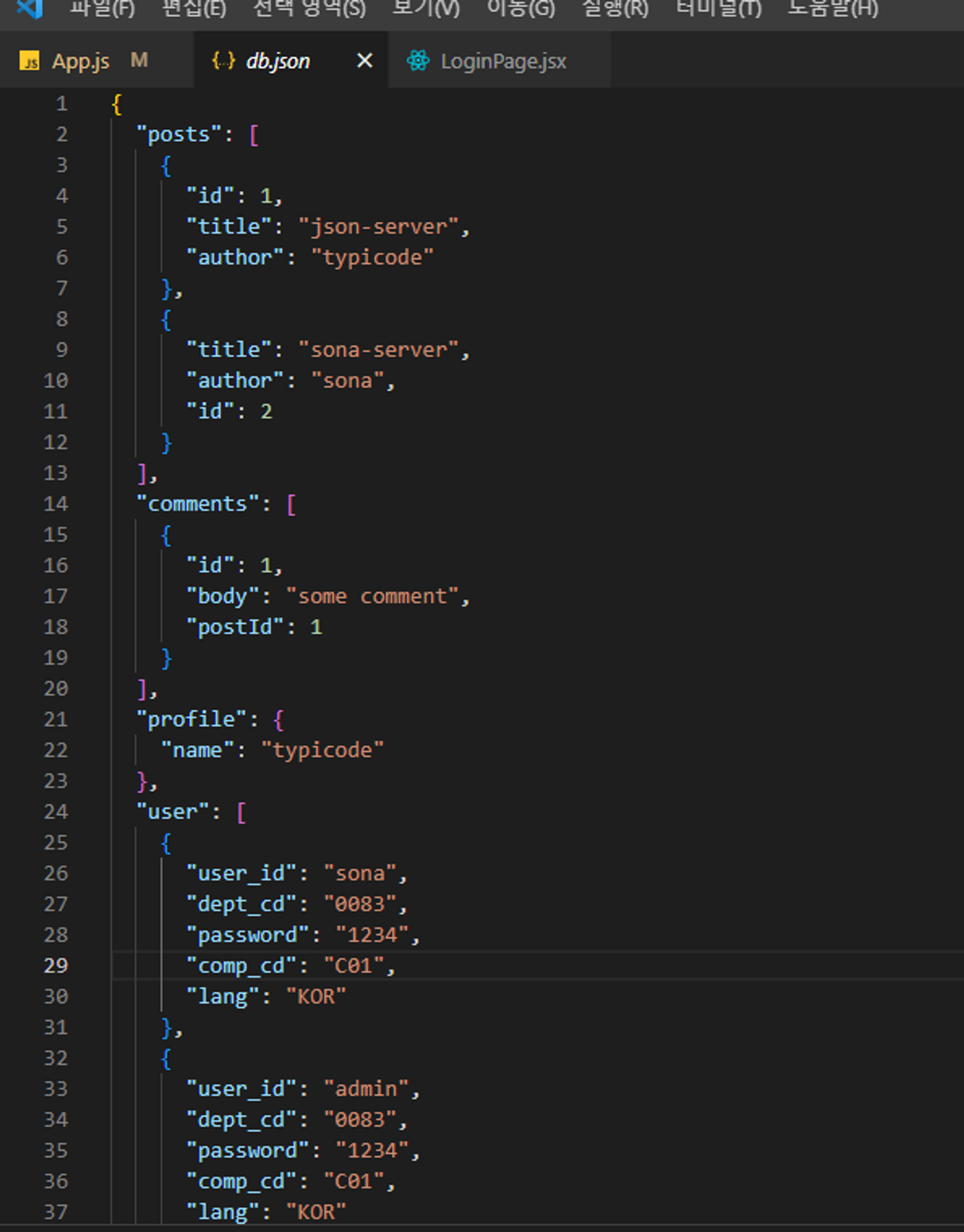
Task: Close the db.json tab
Action: [364, 60]
